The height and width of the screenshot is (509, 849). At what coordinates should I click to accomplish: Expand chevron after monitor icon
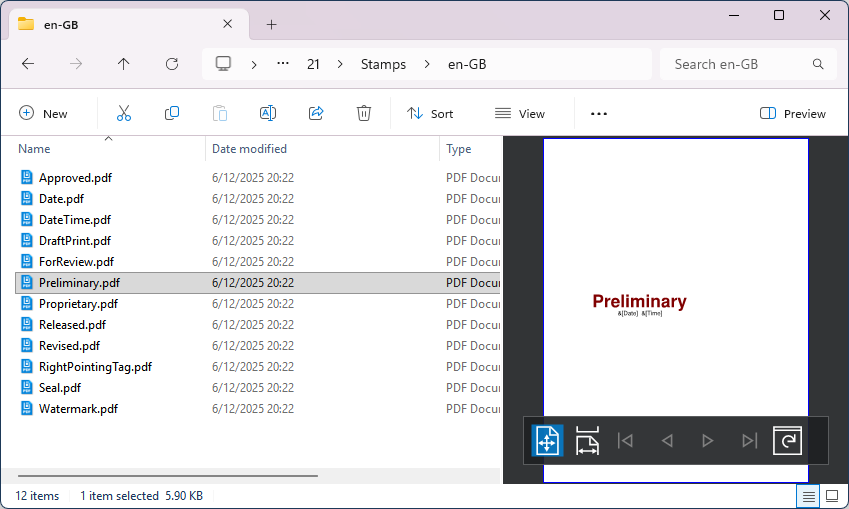pos(254,64)
